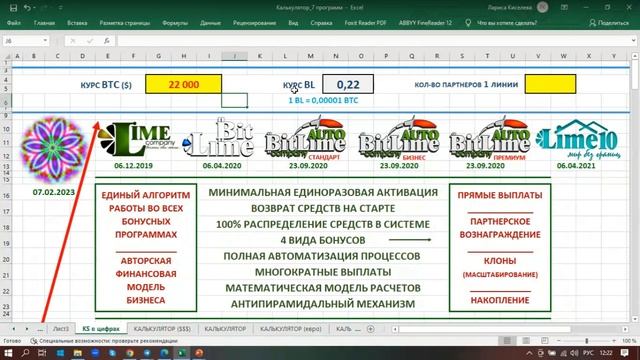Select the BL rate cell 0,22
The image size is (640, 360).
[348, 84]
